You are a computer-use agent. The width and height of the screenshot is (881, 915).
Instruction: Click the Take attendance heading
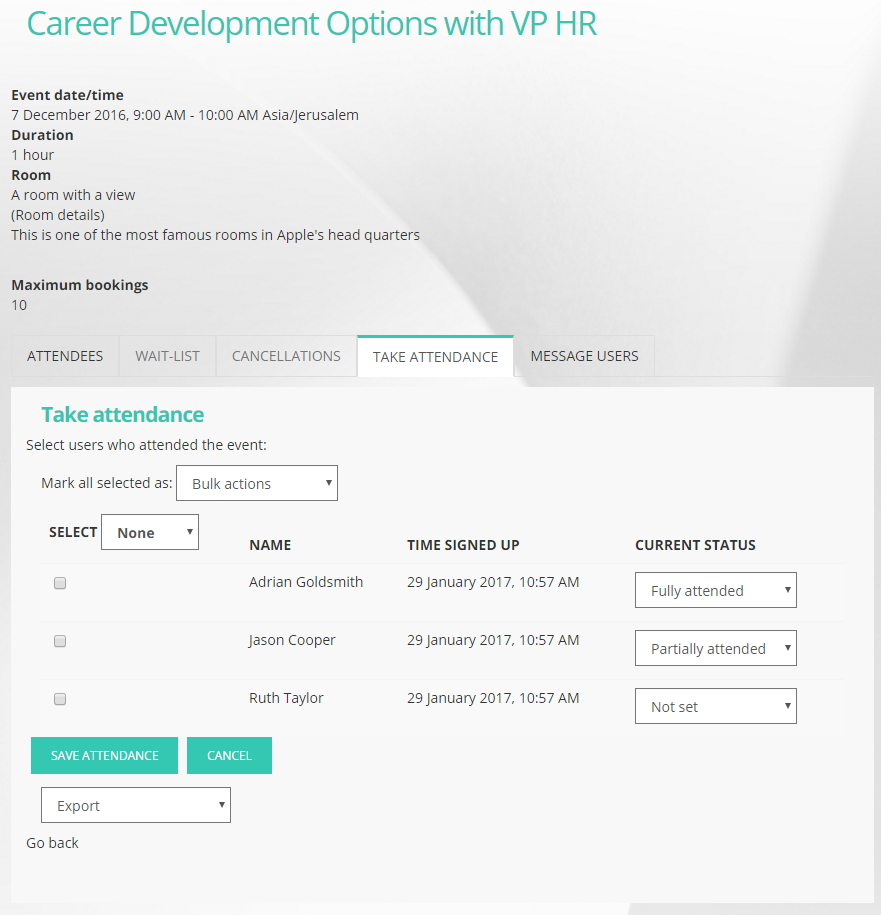pyautogui.click(x=123, y=414)
